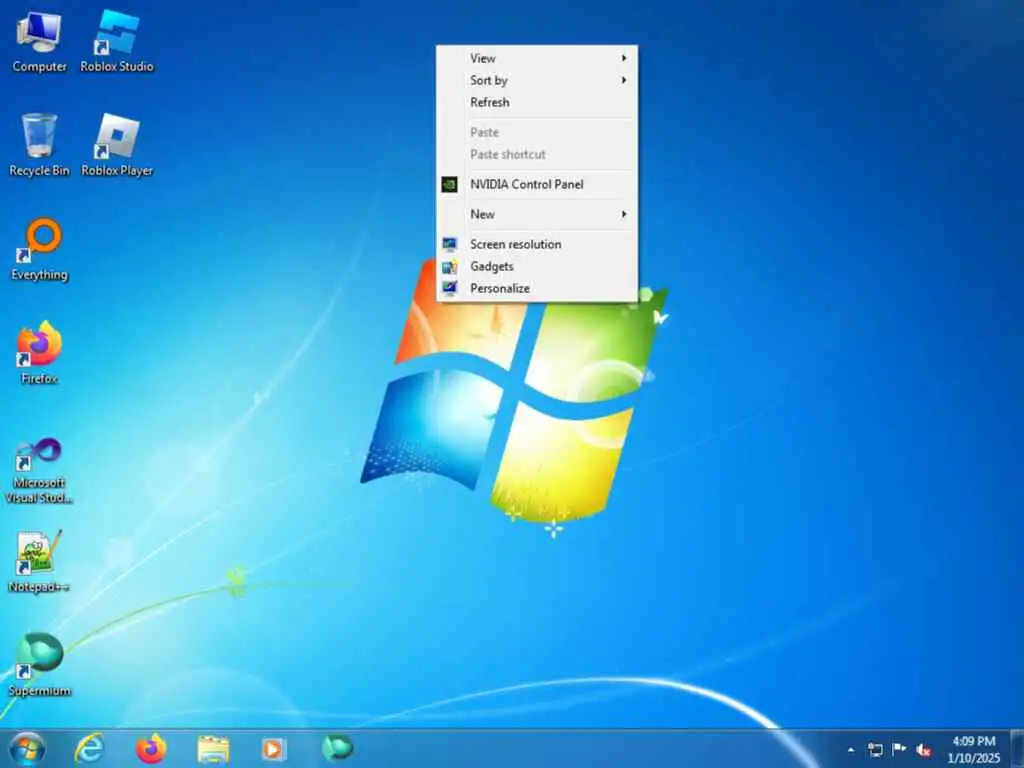The image size is (1024, 768).
Task: Open the clock showing 4:09 PM
Action: 974,749
